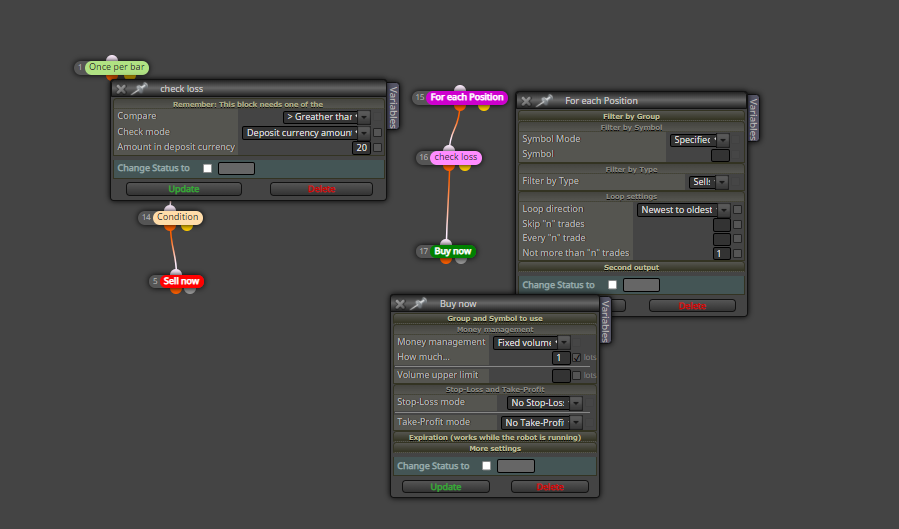Viewport: 899px width, 529px height.
Task: Close the check loss panel
Action: coord(120,89)
